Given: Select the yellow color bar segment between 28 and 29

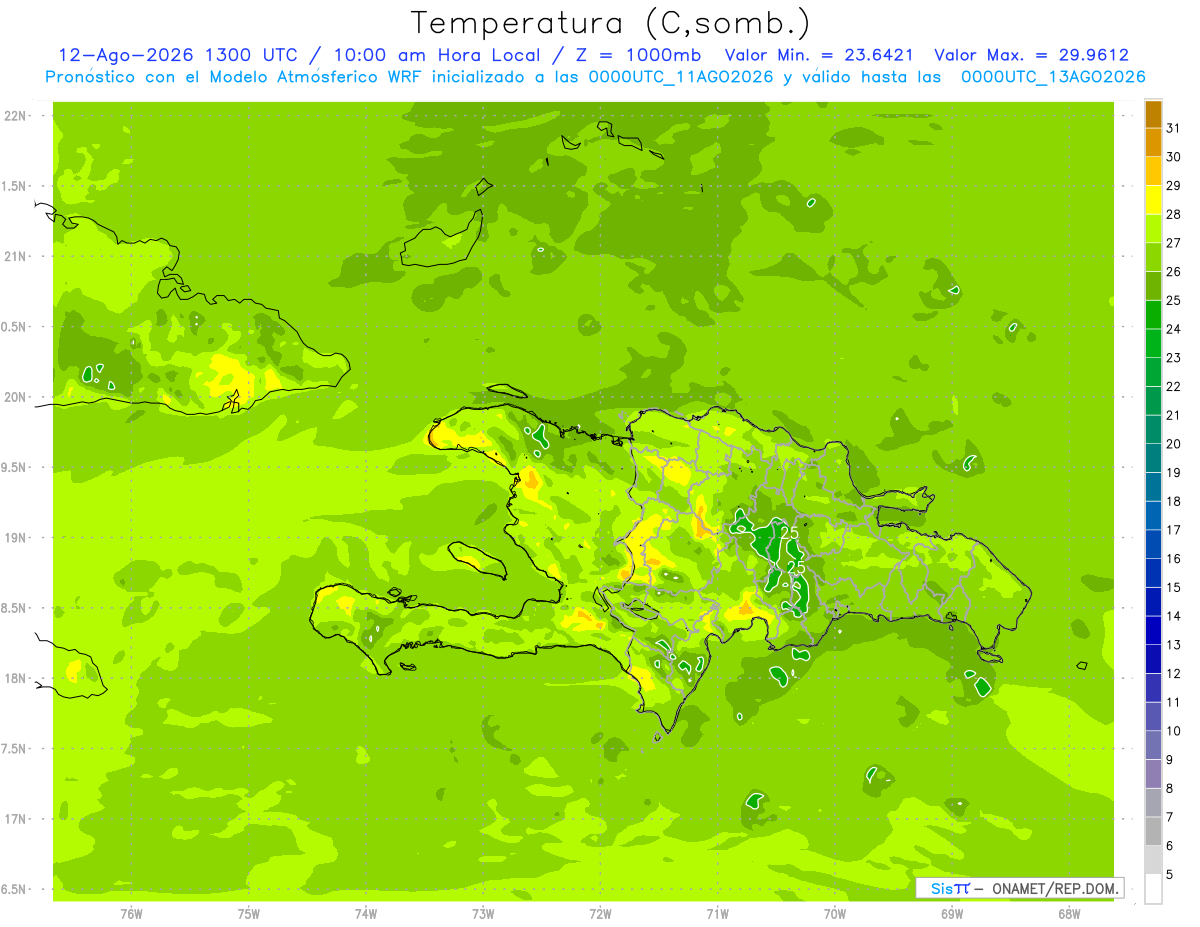Looking at the screenshot, I should coord(1153,199).
